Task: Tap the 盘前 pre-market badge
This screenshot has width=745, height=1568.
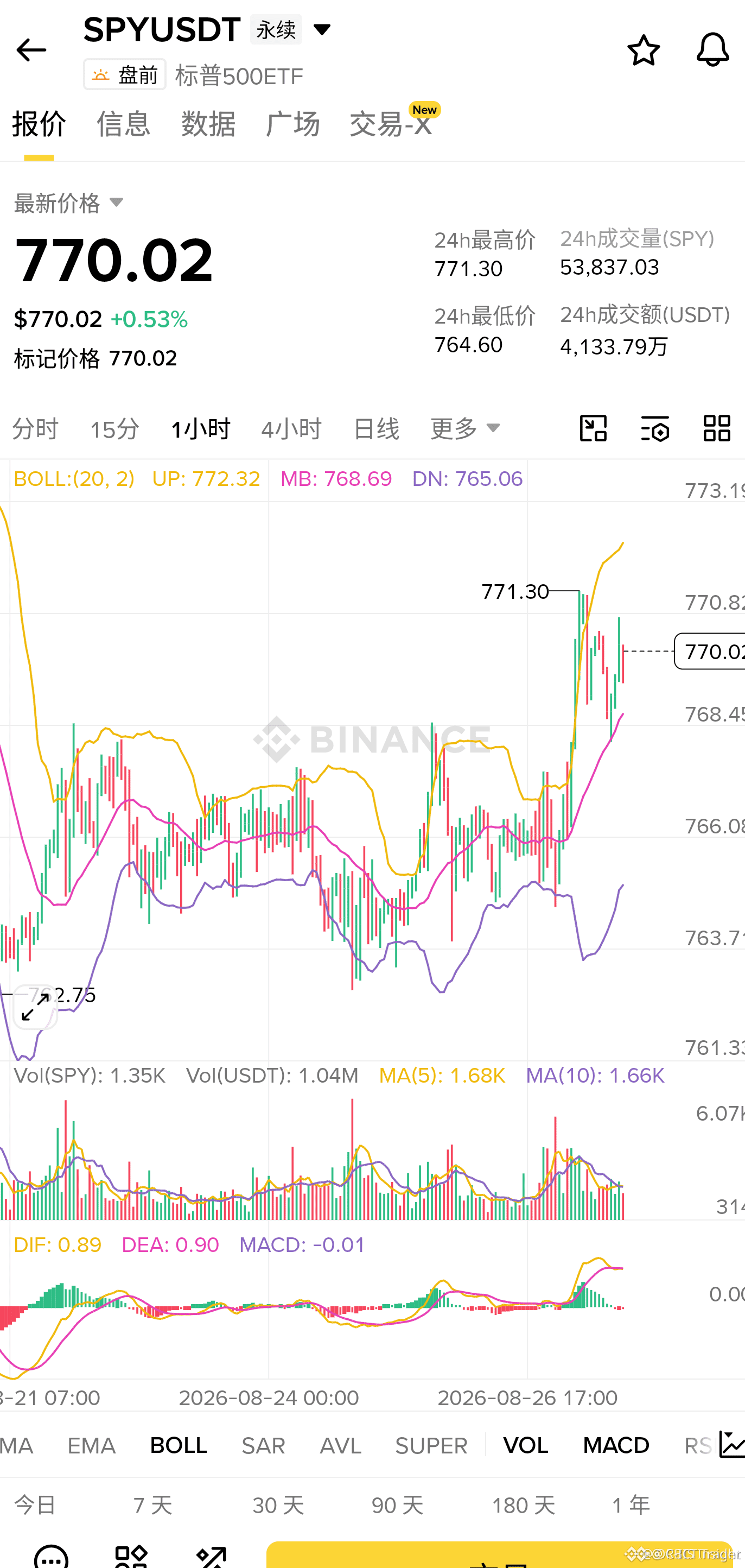Action: pos(125,75)
